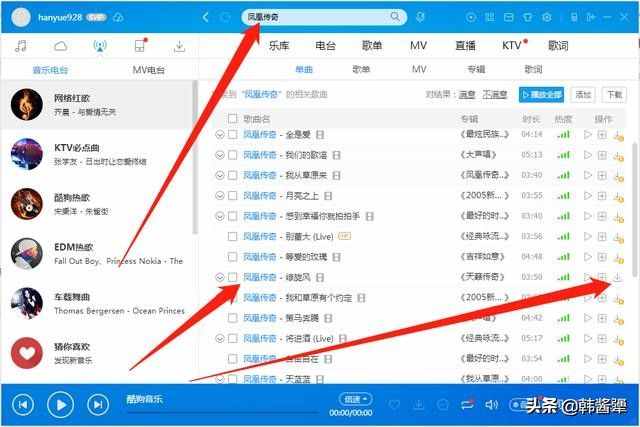The height and width of the screenshot is (427, 640).
Task: Download the song 全是爱
Action: (618, 134)
